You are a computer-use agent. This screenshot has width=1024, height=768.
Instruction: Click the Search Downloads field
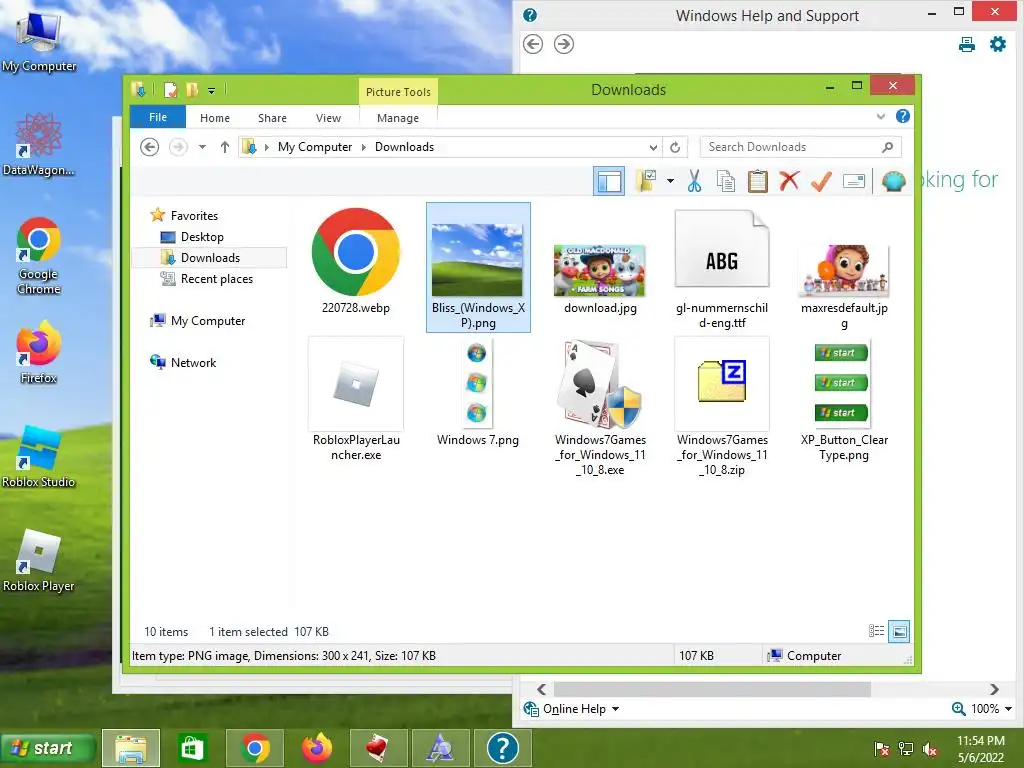click(800, 147)
